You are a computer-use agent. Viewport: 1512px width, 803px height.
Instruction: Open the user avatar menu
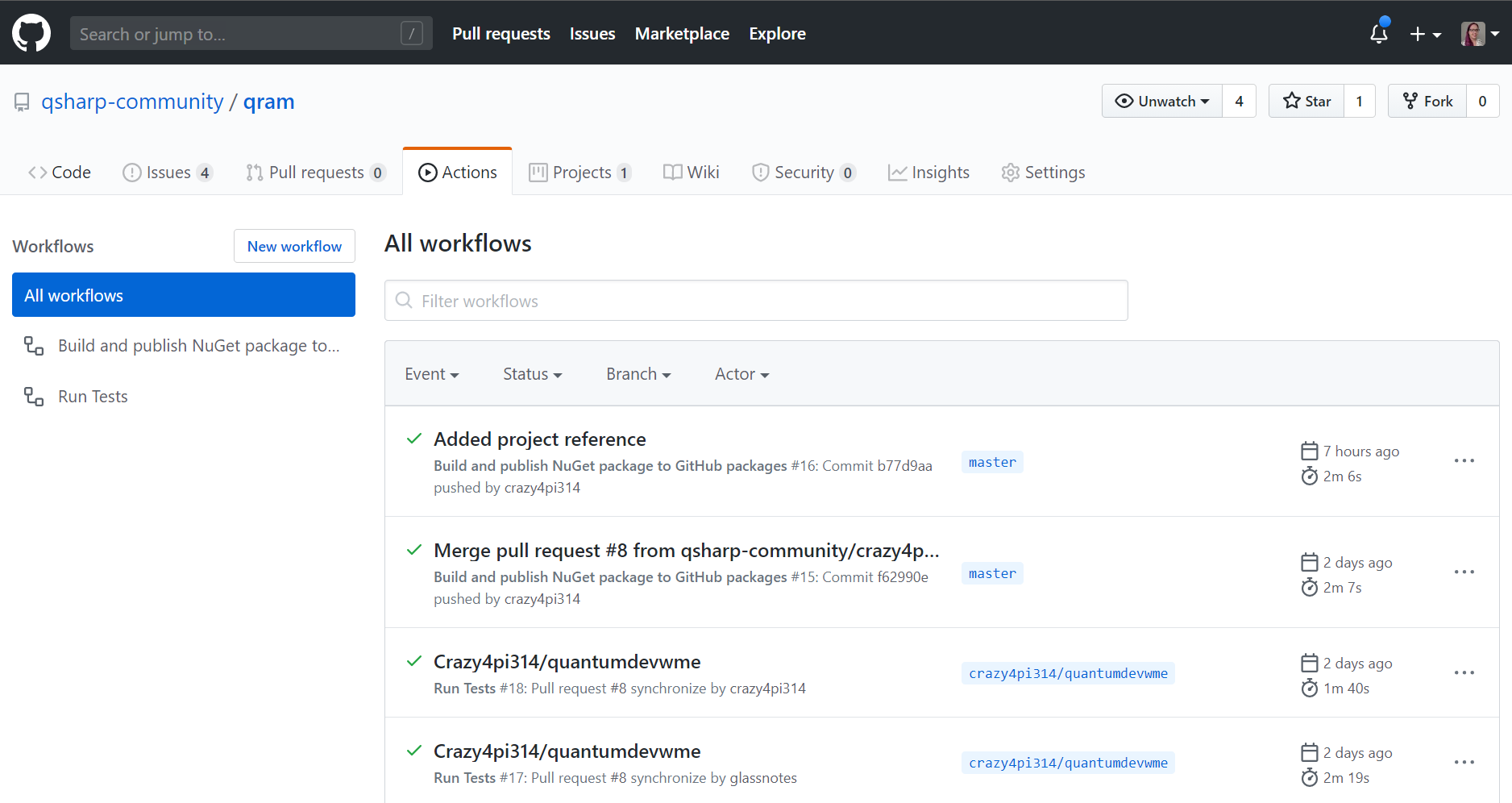tap(1480, 34)
